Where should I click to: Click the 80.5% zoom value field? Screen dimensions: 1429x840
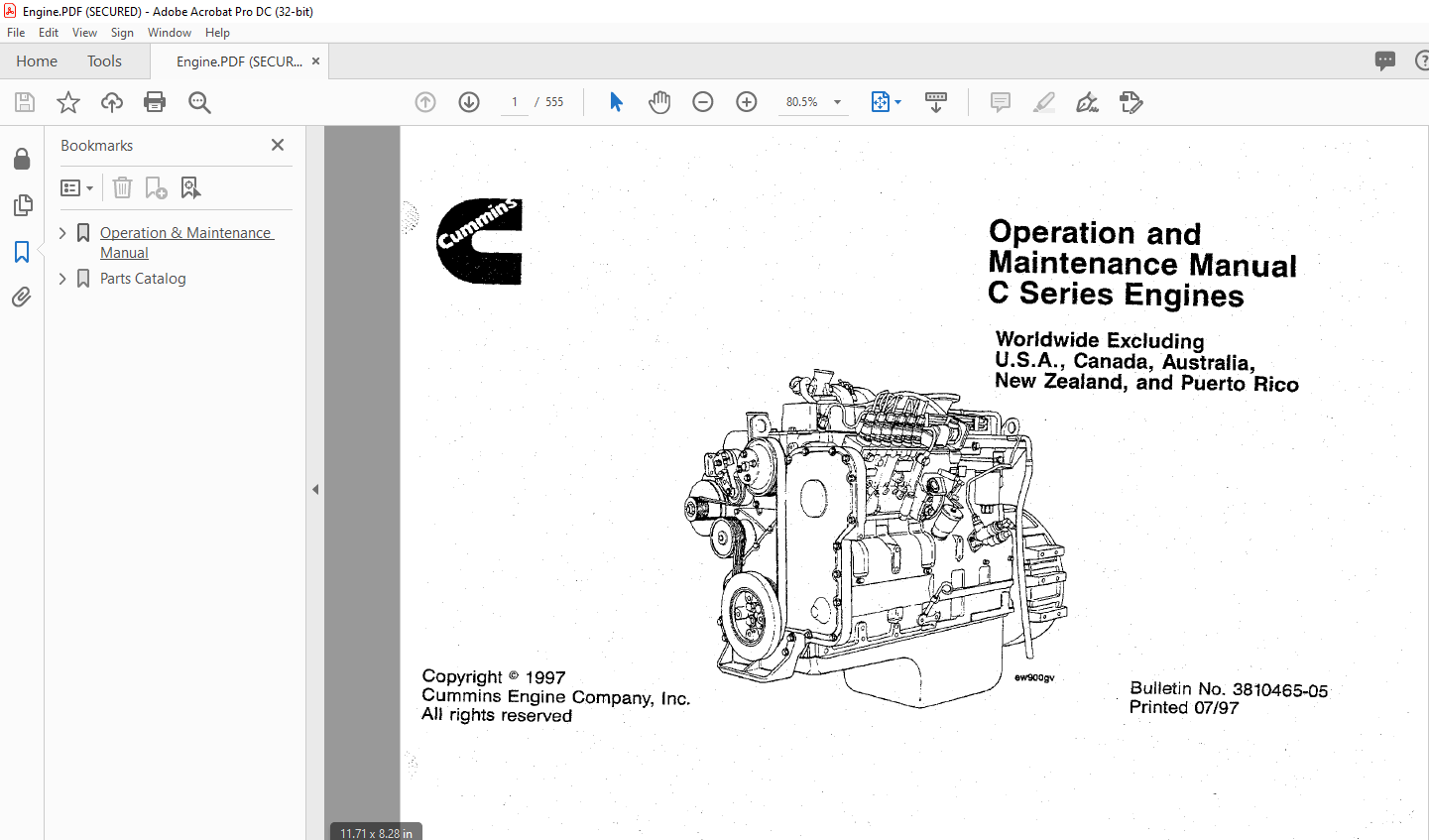[802, 102]
